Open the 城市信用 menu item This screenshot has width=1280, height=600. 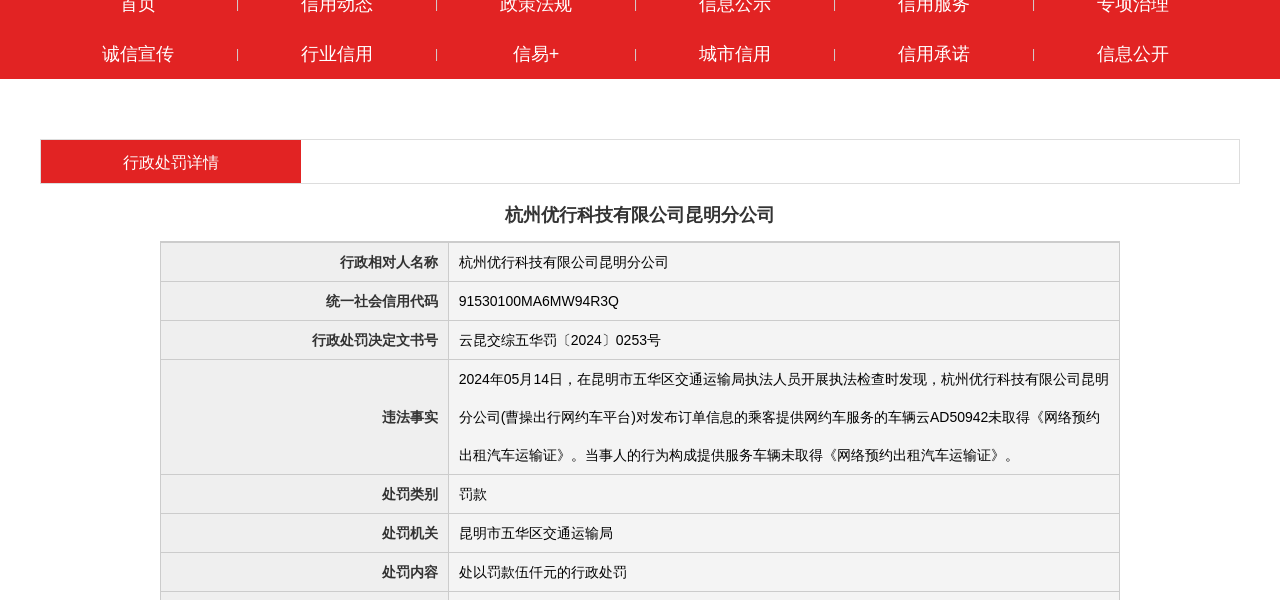pyautogui.click(x=735, y=54)
